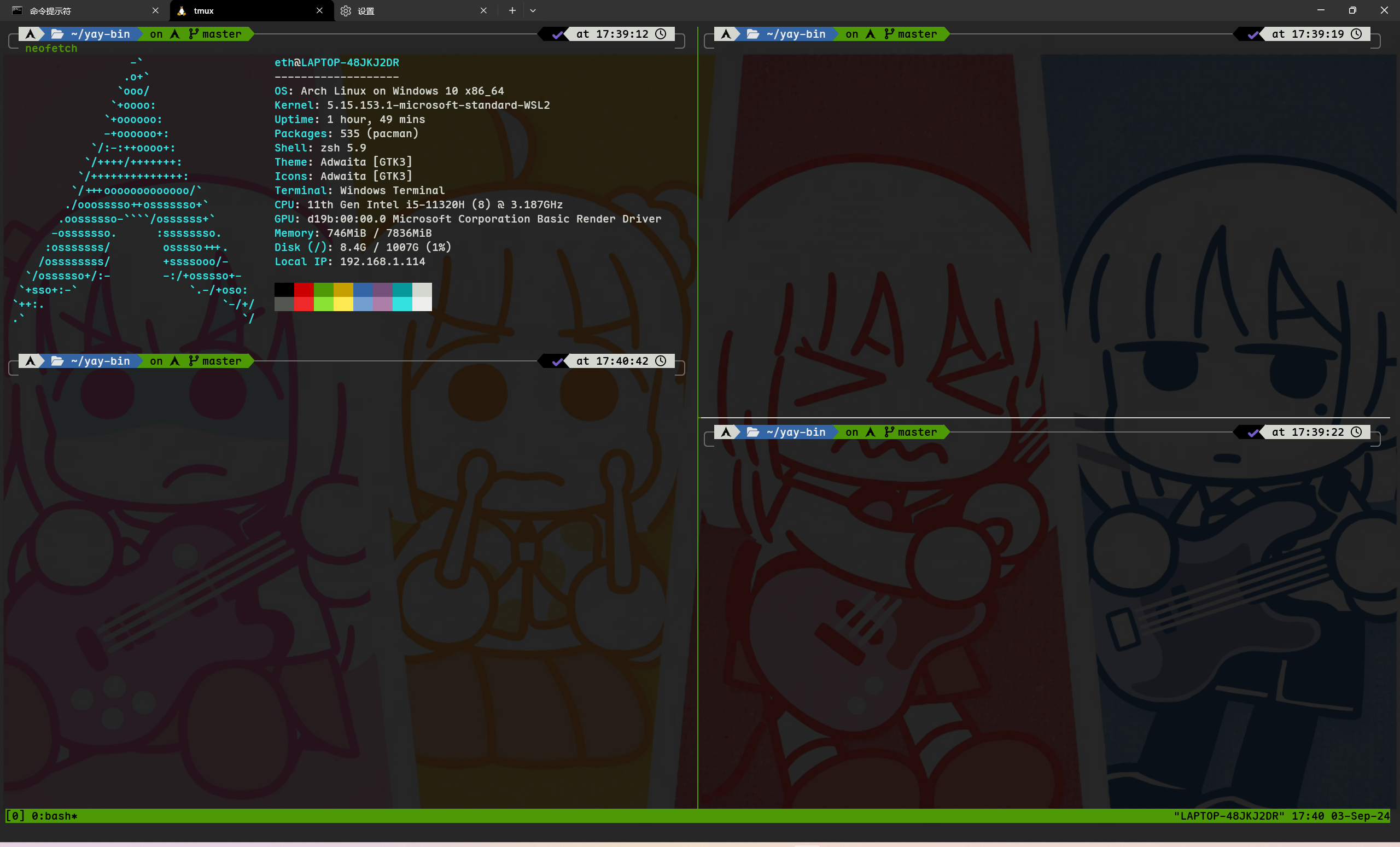Click the '17:40 03-Sep-24' tmux status clock

[1341, 816]
